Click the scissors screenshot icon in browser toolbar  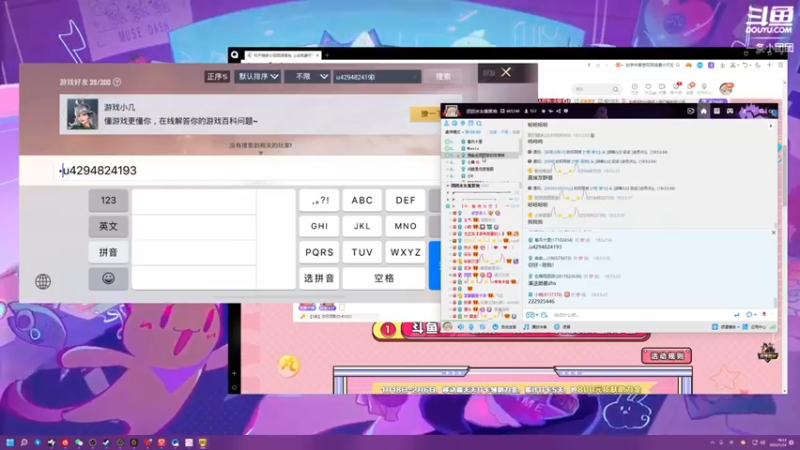coord(732,65)
